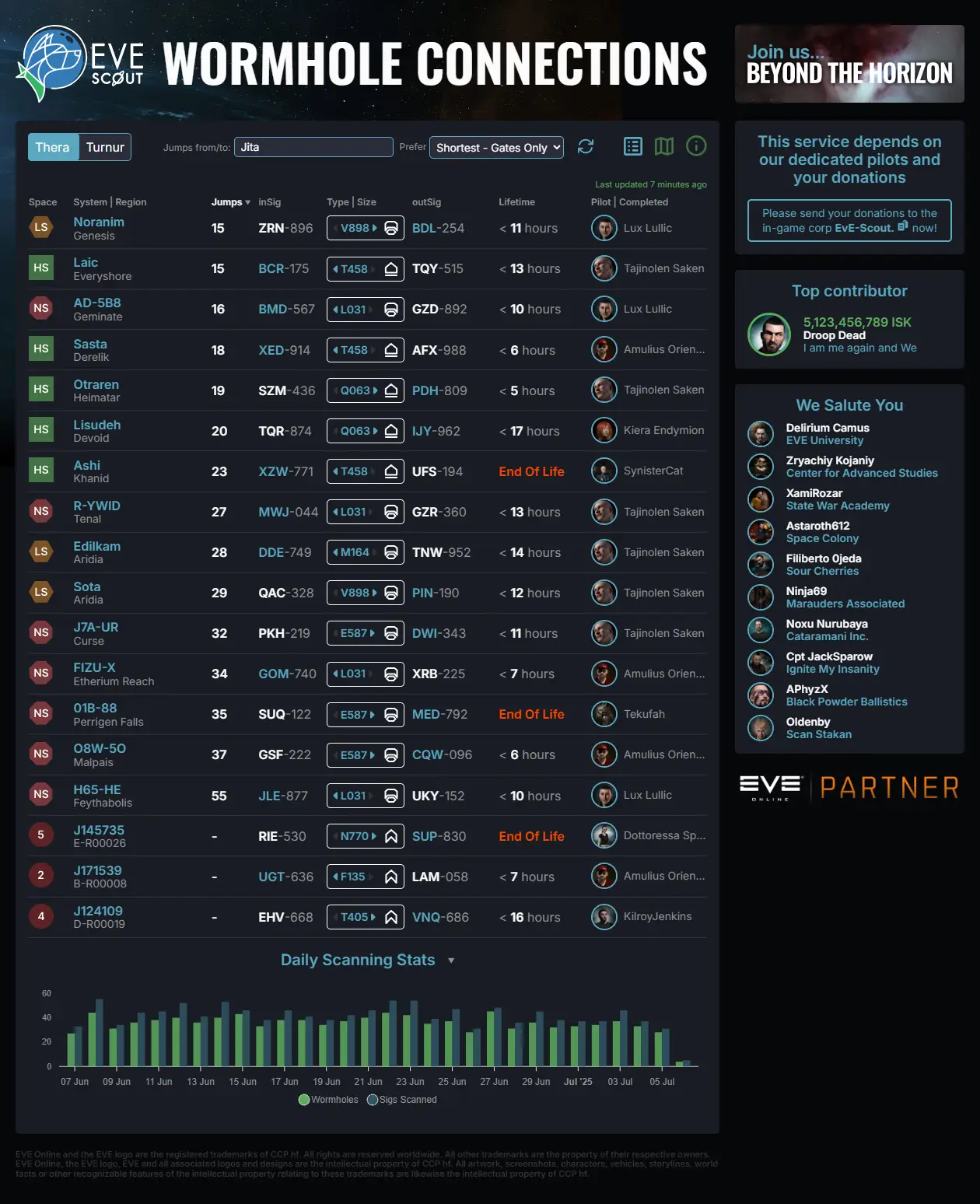Click the donations message box
This screenshot has width=980, height=1204.
pyautogui.click(x=849, y=221)
